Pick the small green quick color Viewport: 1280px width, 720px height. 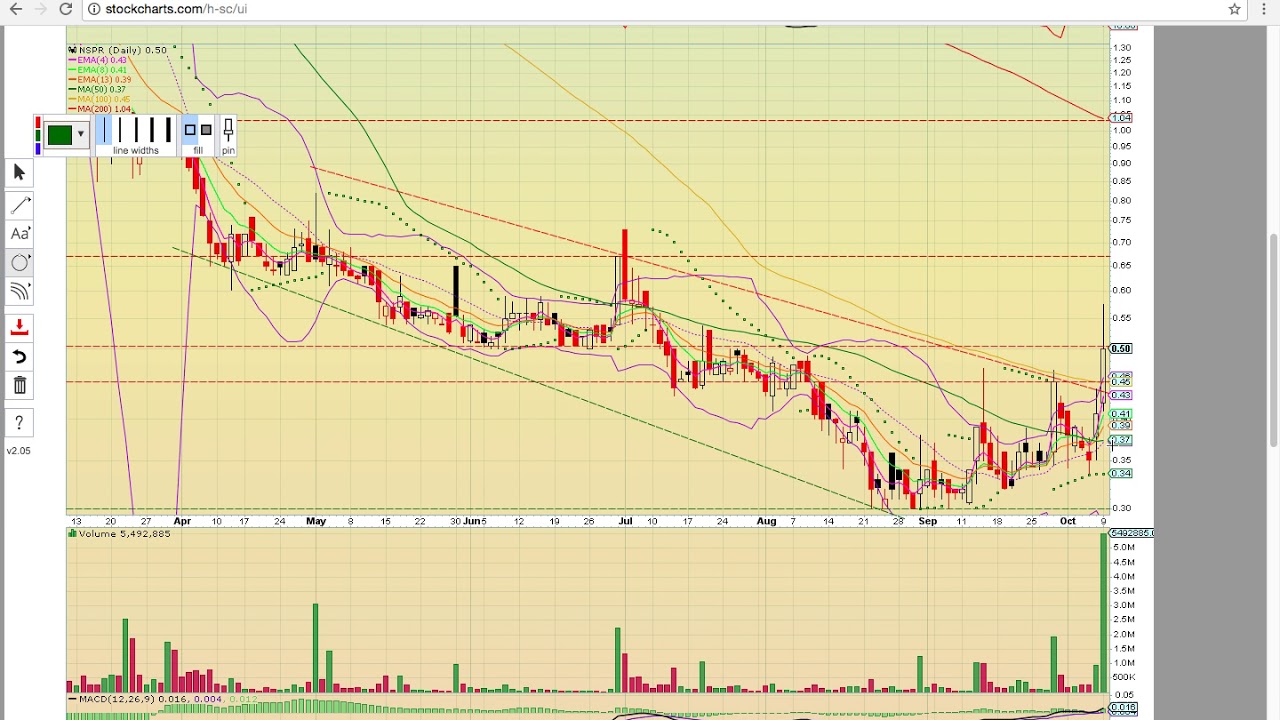tap(38, 136)
